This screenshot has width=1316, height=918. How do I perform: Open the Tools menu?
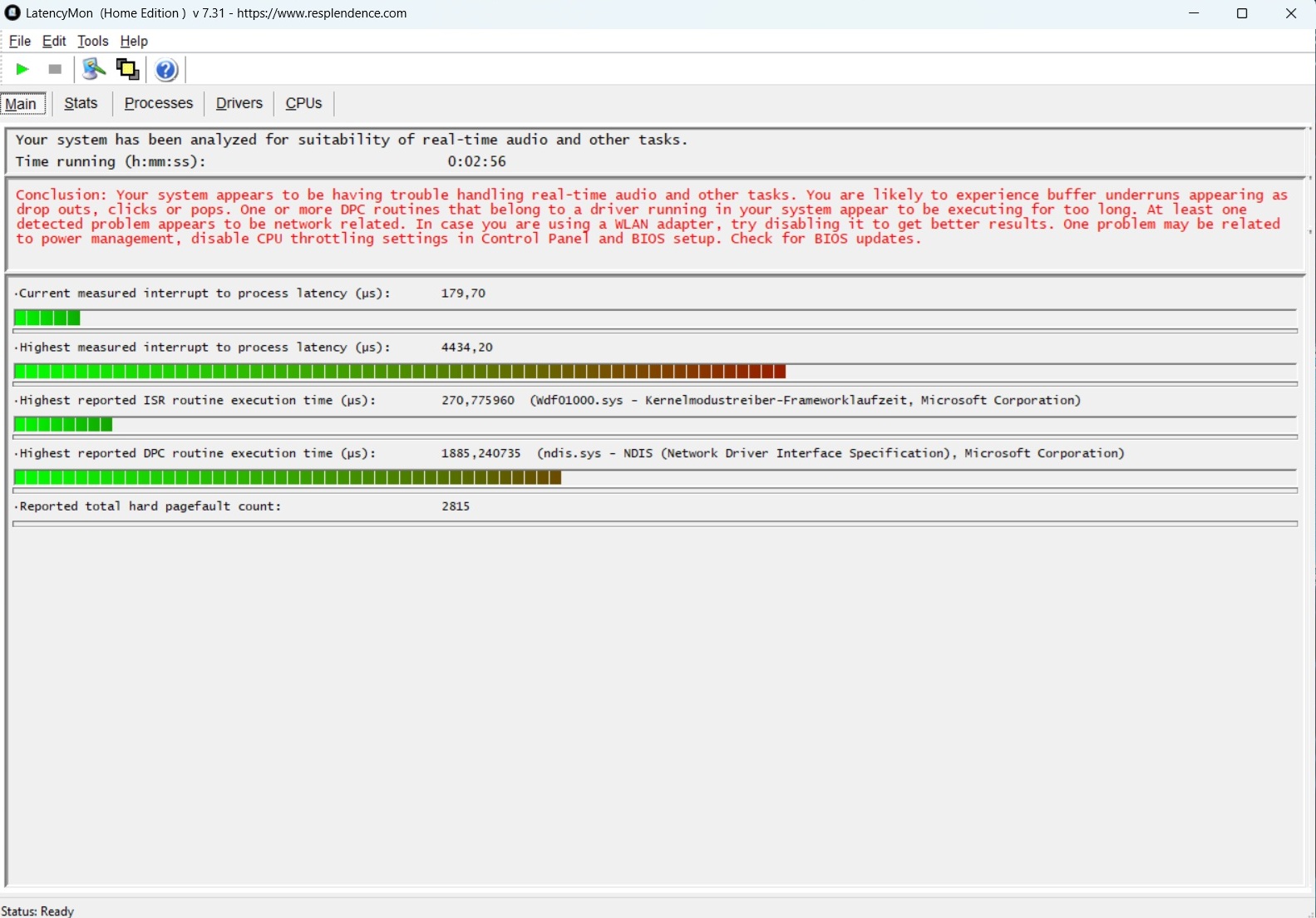pyautogui.click(x=92, y=42)
